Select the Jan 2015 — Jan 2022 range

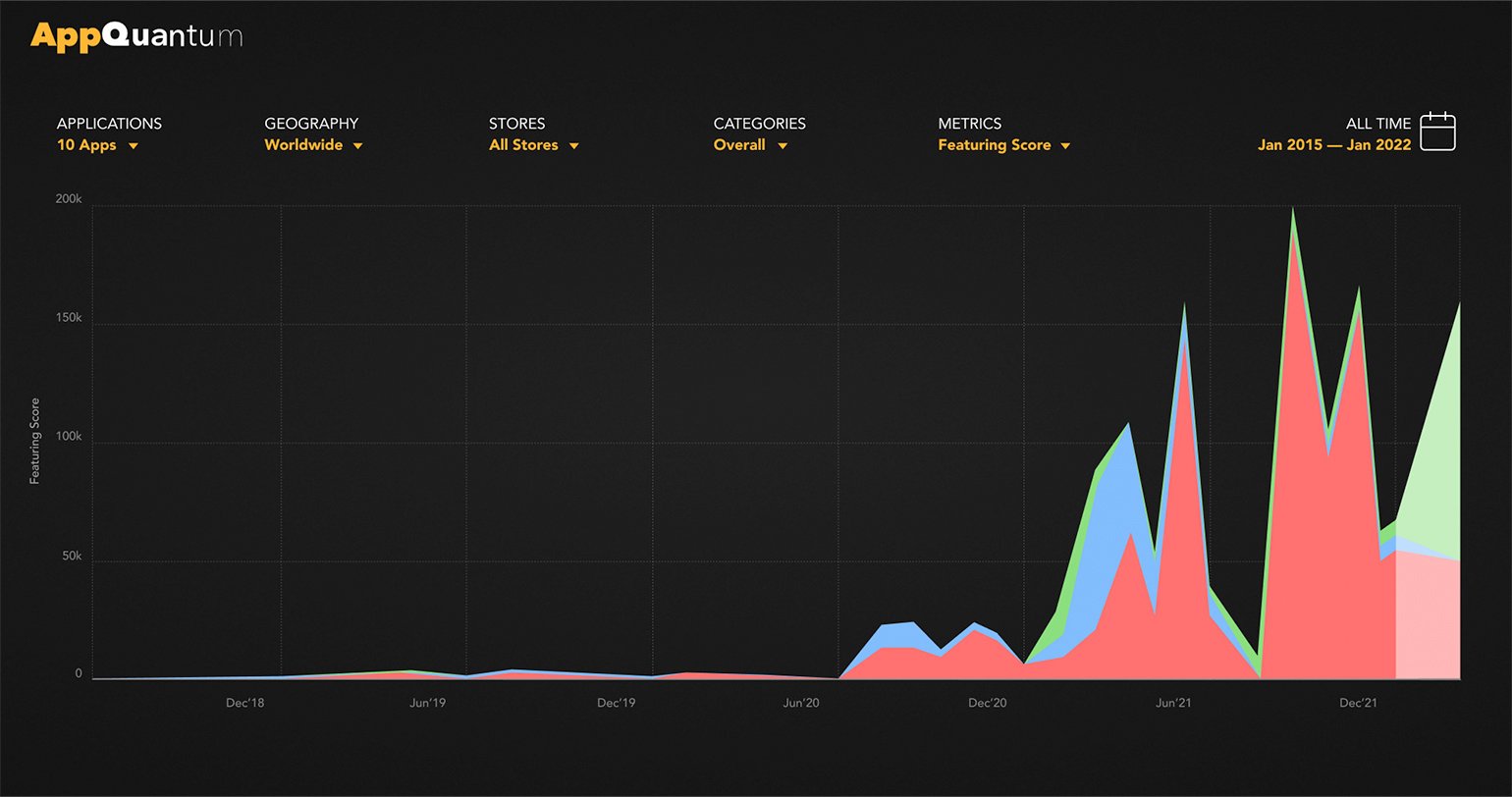tap(1333, 145)
